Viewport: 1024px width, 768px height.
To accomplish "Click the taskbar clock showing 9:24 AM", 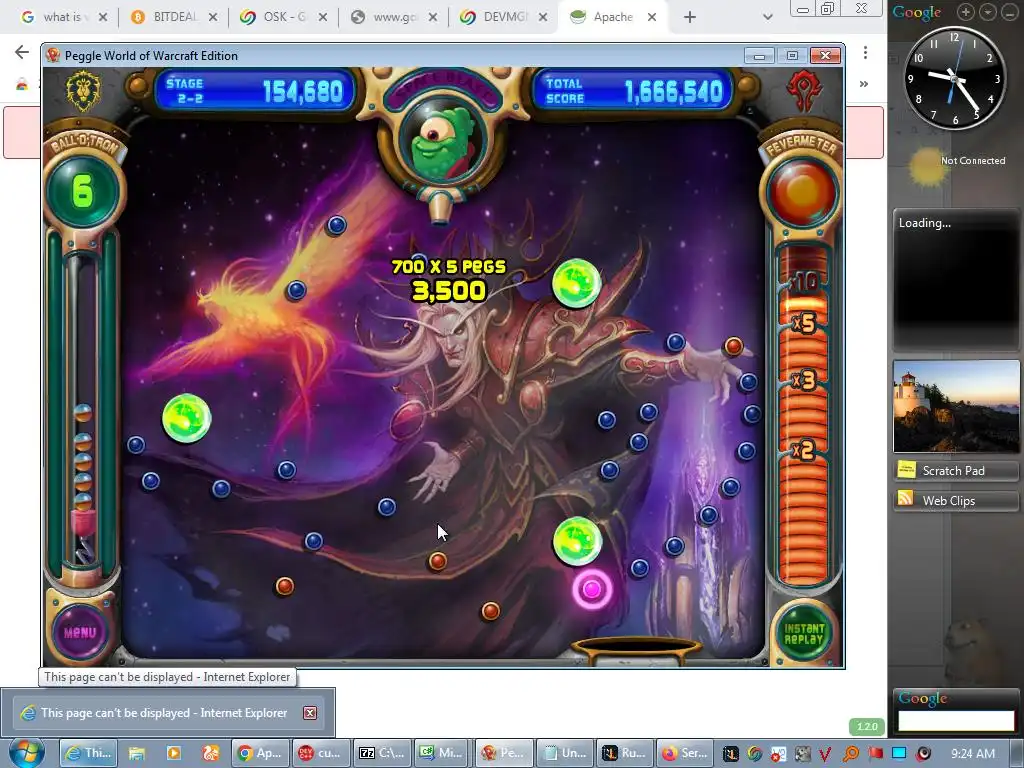I will point(972,754).
